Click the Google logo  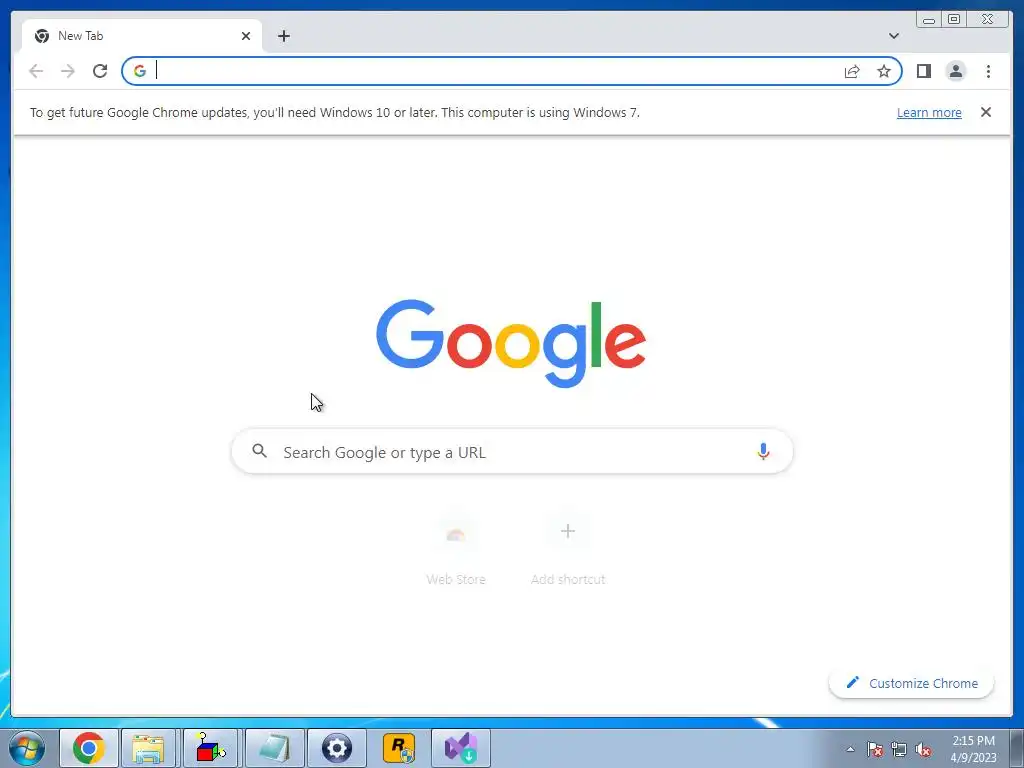click(x=511, y=344)
